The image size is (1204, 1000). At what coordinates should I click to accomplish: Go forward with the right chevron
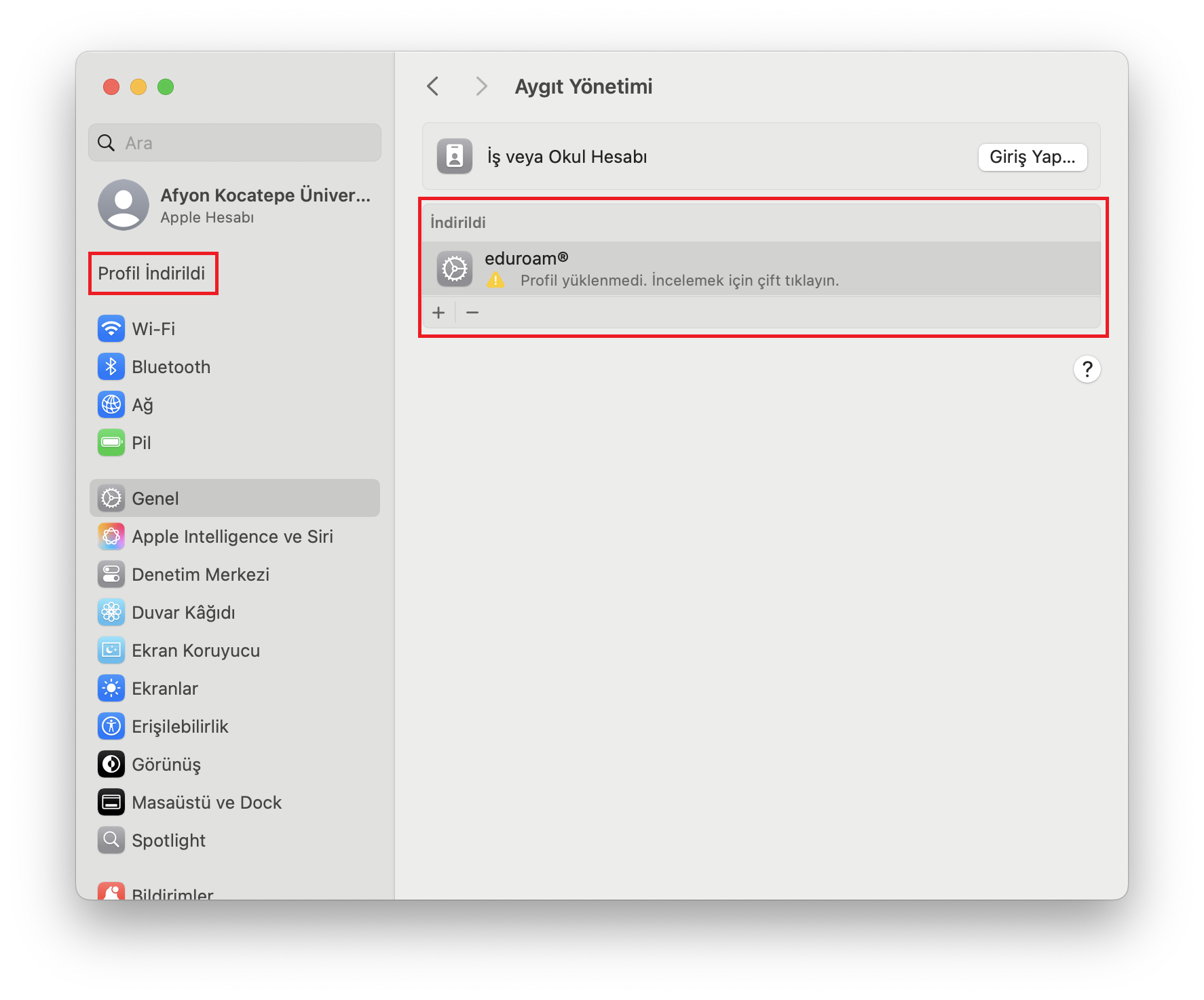[x=481, y=86]
